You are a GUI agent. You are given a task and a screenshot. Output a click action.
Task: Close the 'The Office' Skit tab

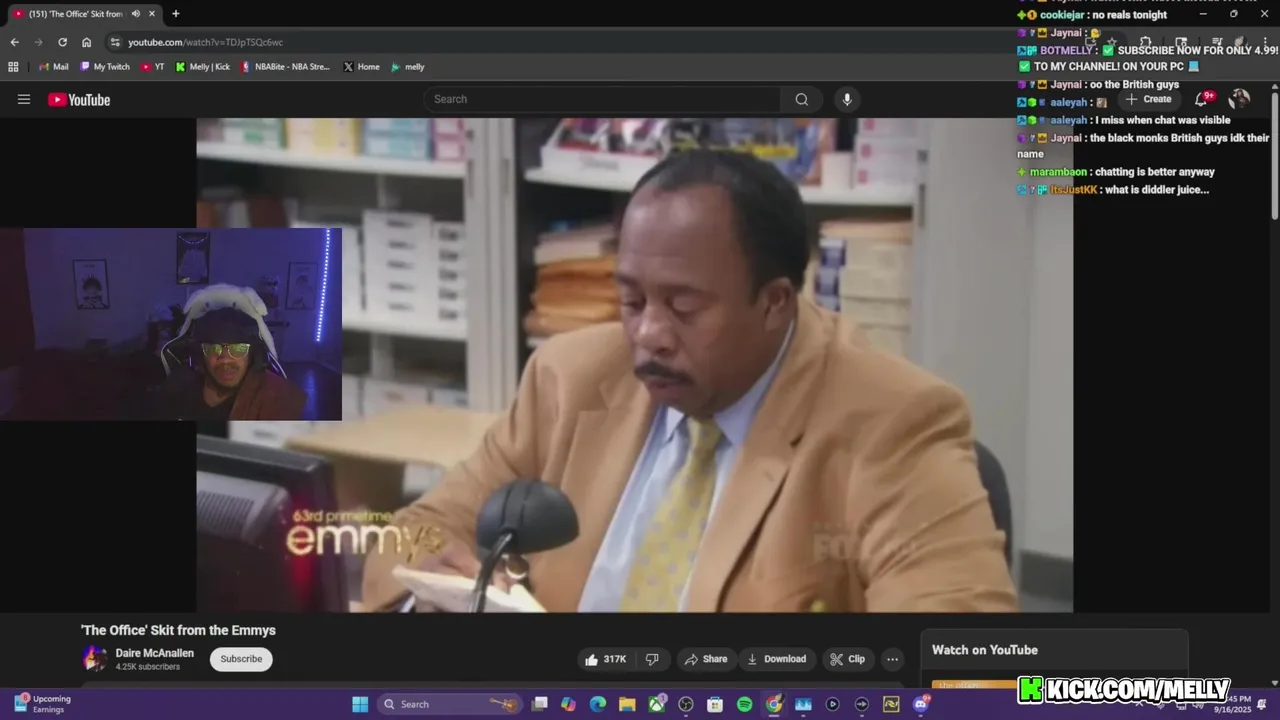point(153,14)
